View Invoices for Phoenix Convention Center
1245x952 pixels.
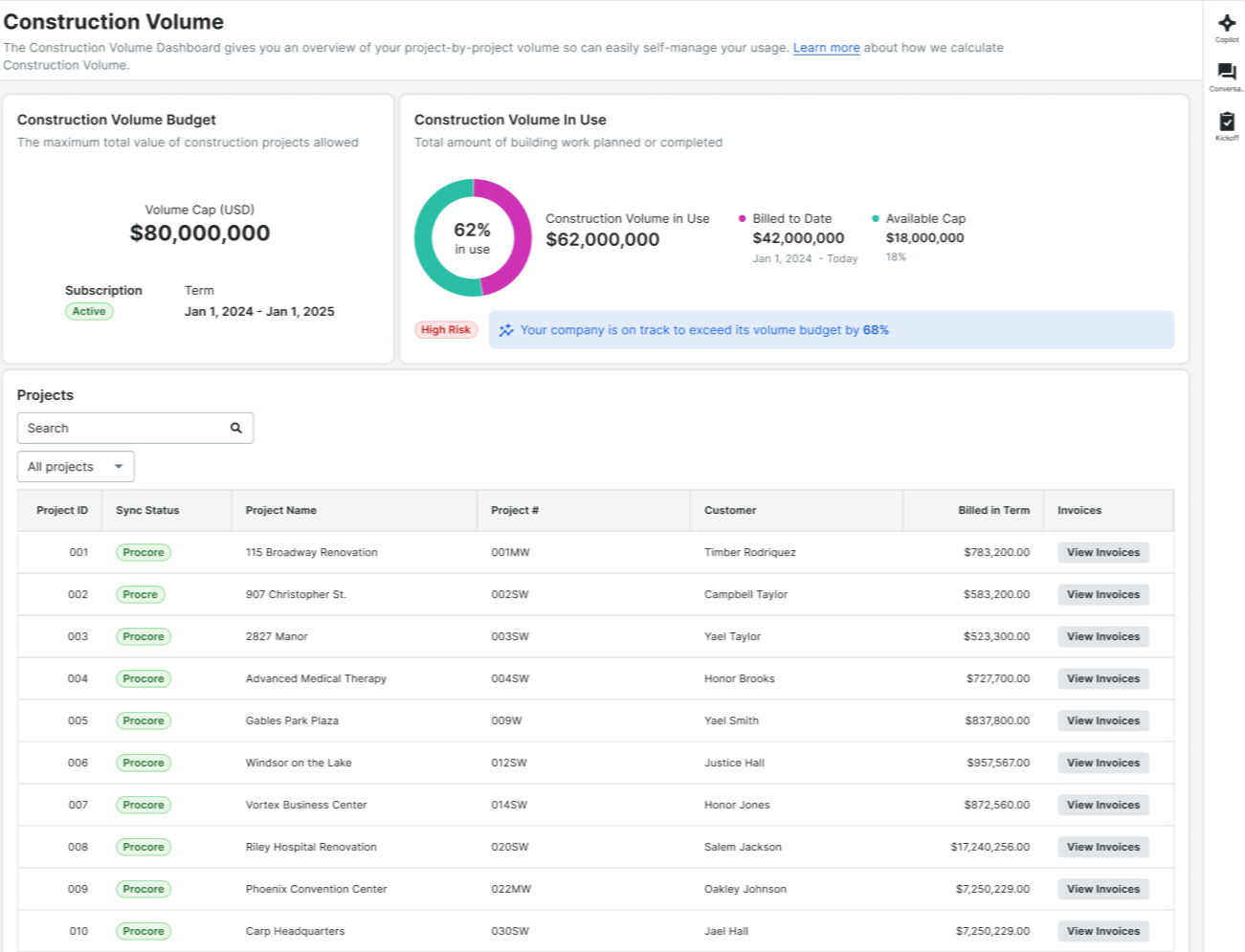click(x=1102, y=889)
